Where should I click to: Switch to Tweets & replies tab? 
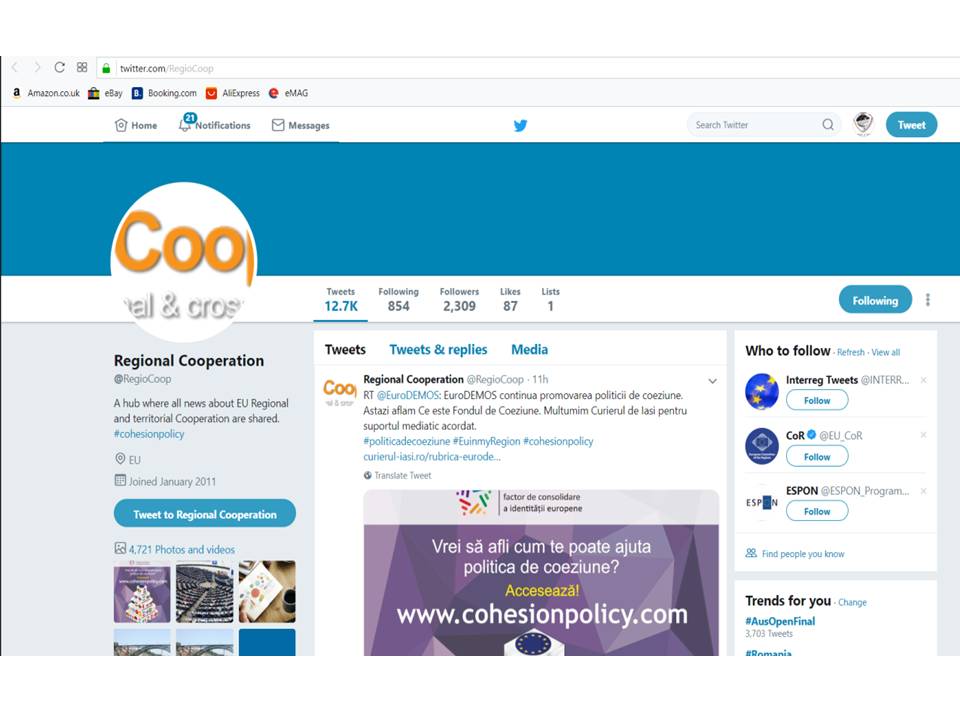pyautogui.click(x=438, y=350)
